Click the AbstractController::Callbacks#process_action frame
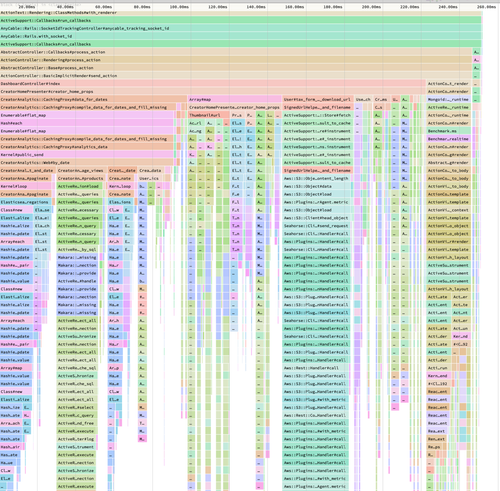The height and width of the screenshot is (491, 500). pos(236,52)
